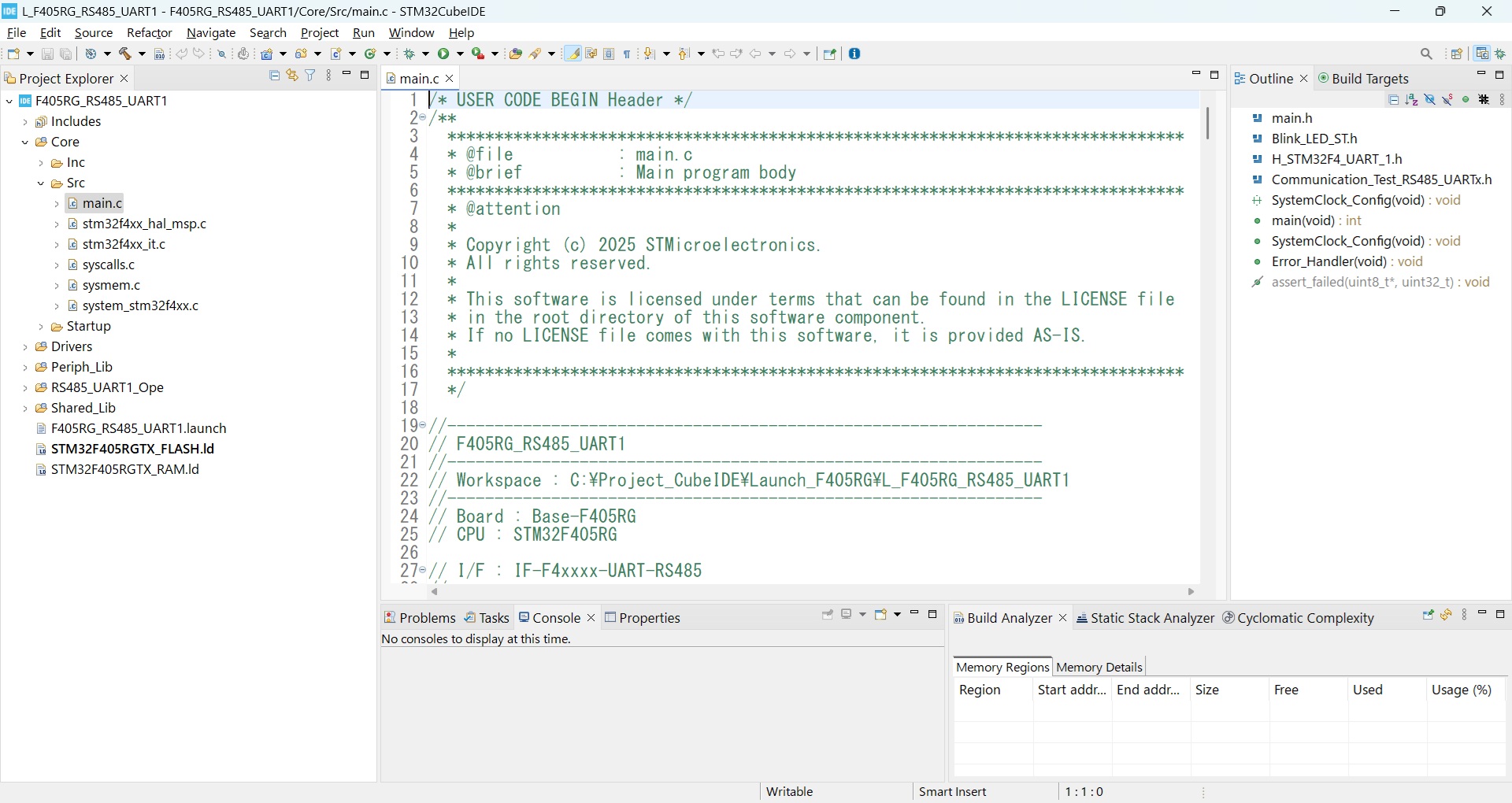Click the External Tools run icon
1512x803 pixels.
tap(478, 54)
